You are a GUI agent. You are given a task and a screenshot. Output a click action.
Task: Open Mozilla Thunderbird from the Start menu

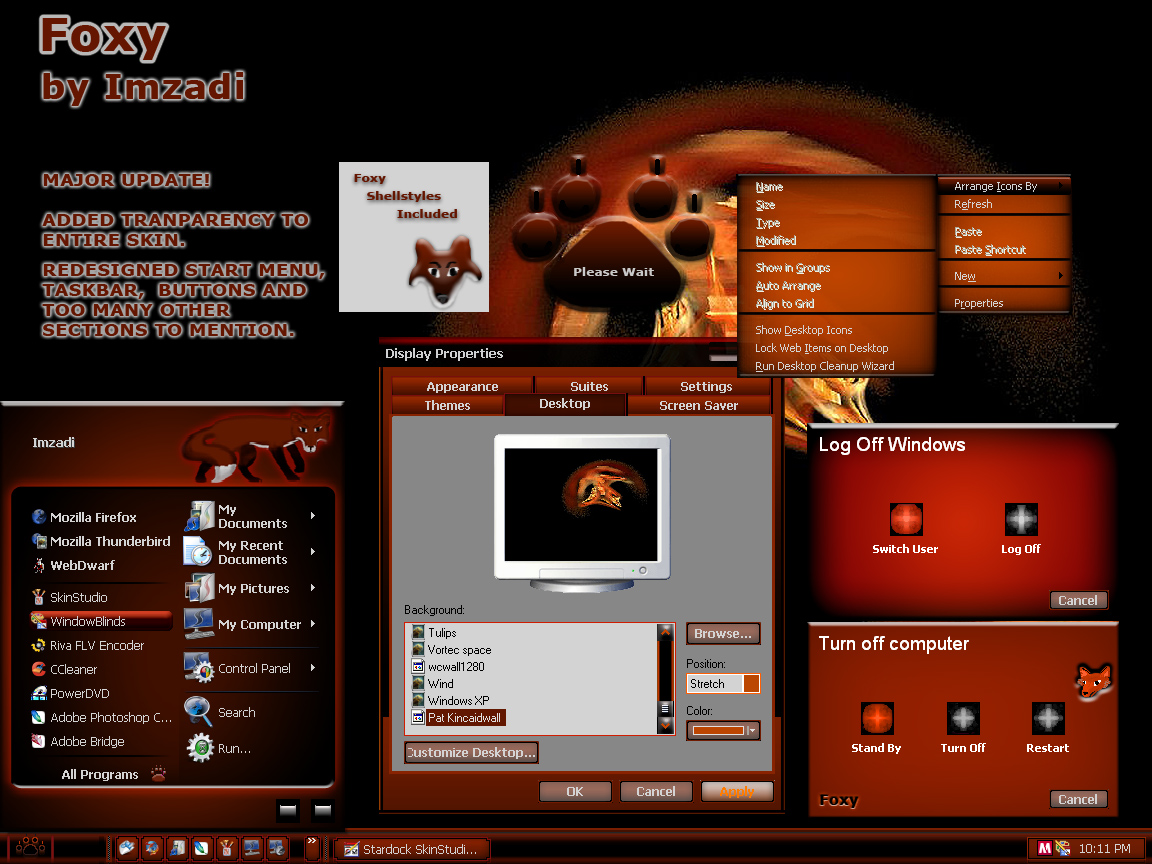(x=101, y=541)
